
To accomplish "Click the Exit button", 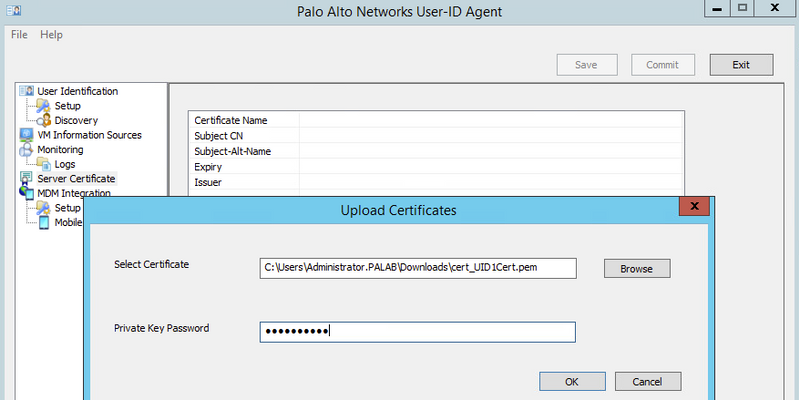I will tap(741, 65).
